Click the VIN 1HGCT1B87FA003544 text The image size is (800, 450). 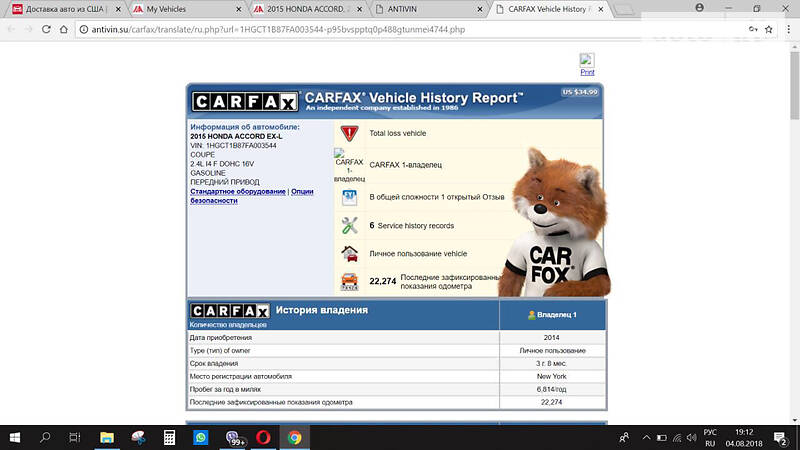click(x=234, y=145)
